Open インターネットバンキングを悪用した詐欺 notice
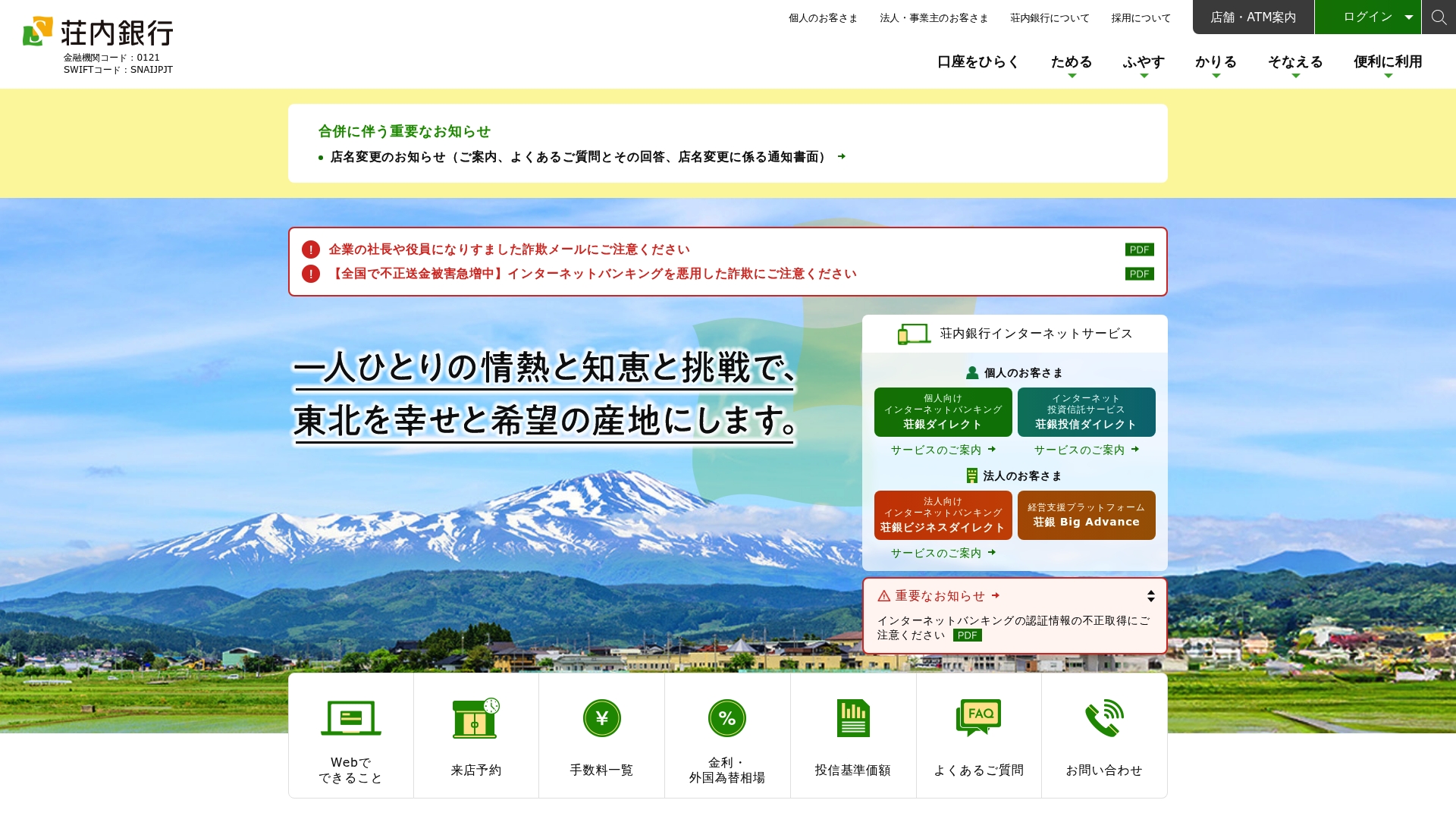The height and width of the screenshot is (819, 1456). [x=592, y=274]
